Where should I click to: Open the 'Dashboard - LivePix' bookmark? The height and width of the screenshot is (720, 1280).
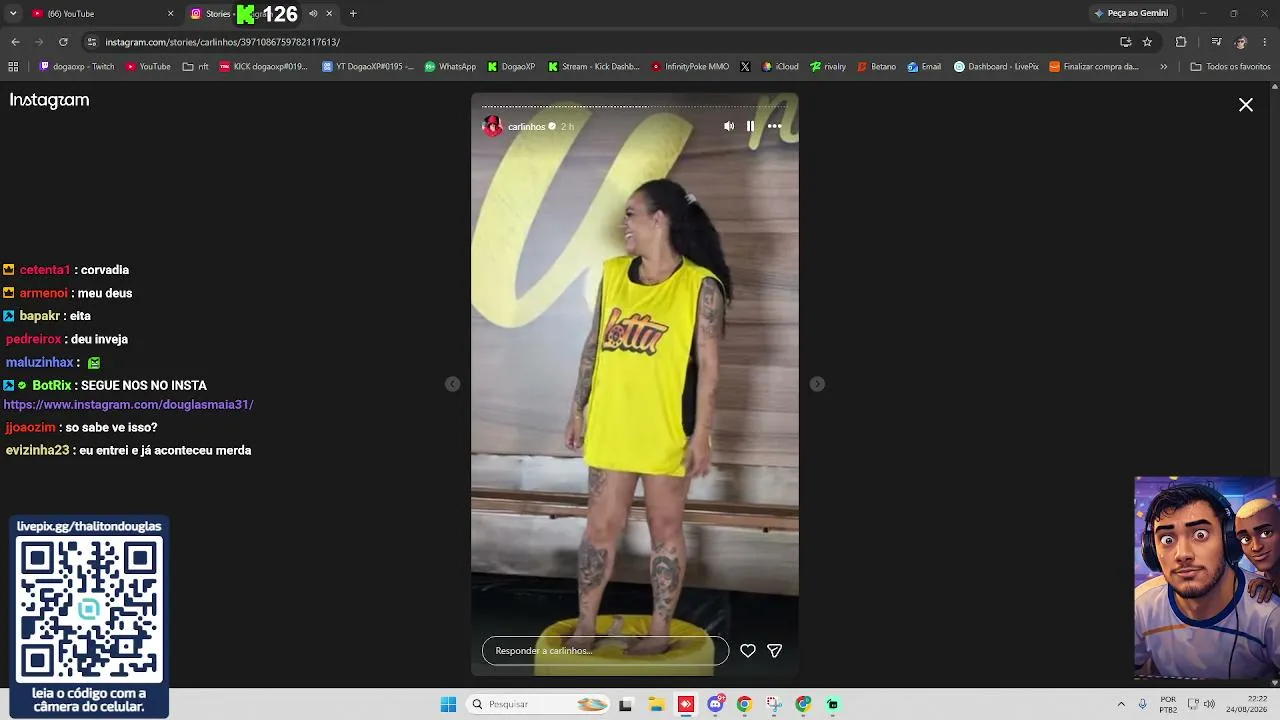996,67
